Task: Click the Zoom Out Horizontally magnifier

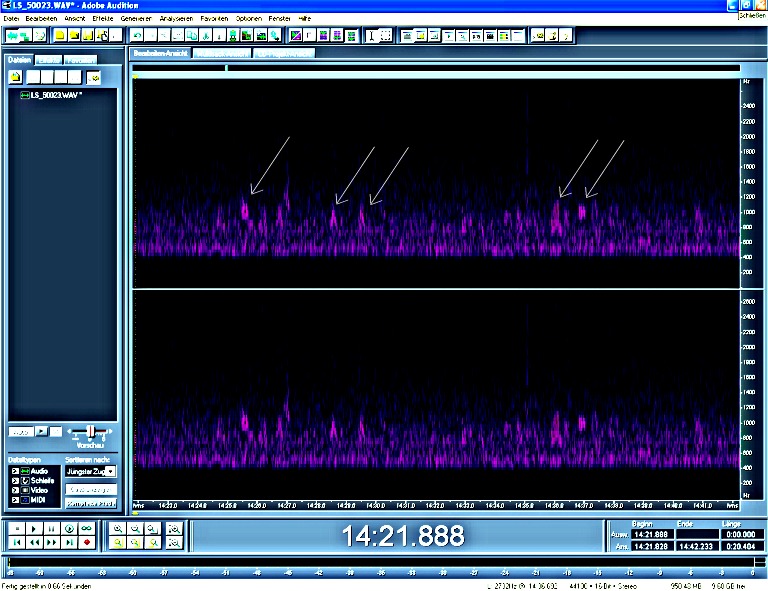Action: [136, 529]
